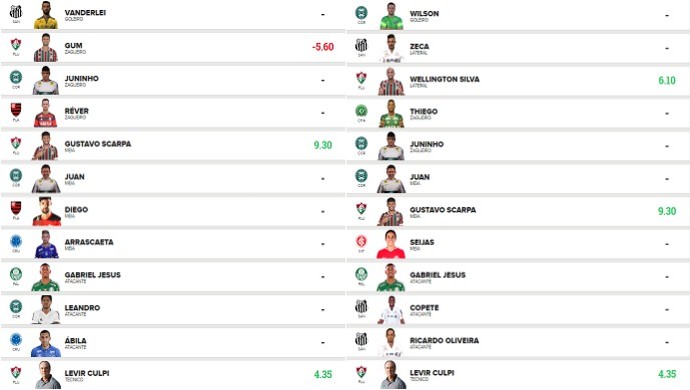Click Levir Culpi's 4.35 score in right column
Viewport: 690px width, 390px height.
tap(667, 374)
